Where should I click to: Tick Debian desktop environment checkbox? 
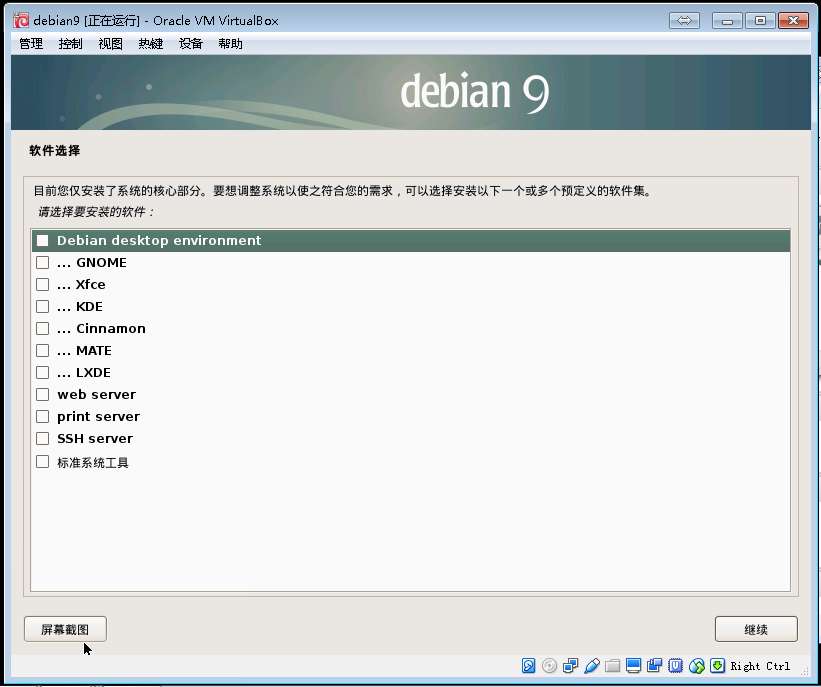click(x=42, y=240)
